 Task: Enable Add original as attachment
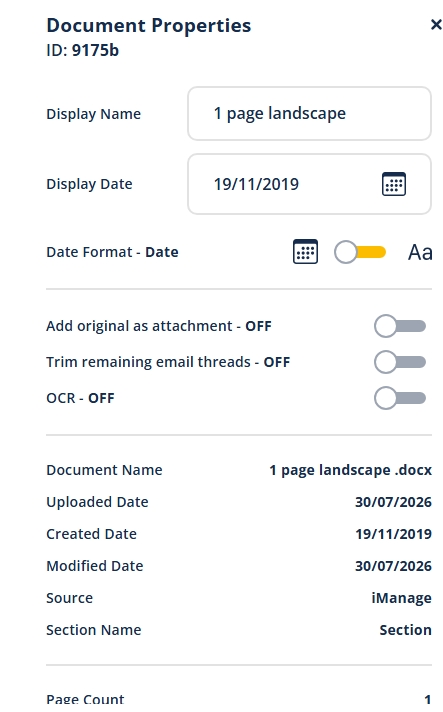coord(400,326)
